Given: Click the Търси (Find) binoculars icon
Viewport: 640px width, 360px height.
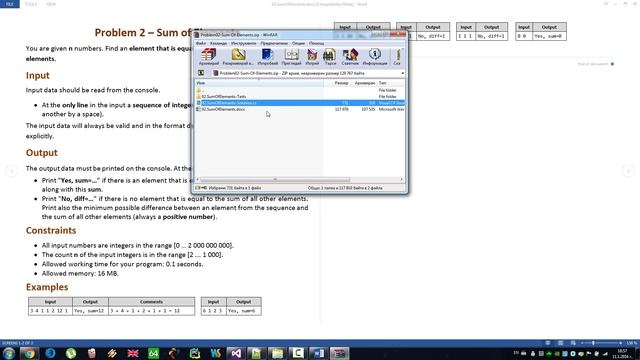Looking at the screenshot, I should (330, 57).
